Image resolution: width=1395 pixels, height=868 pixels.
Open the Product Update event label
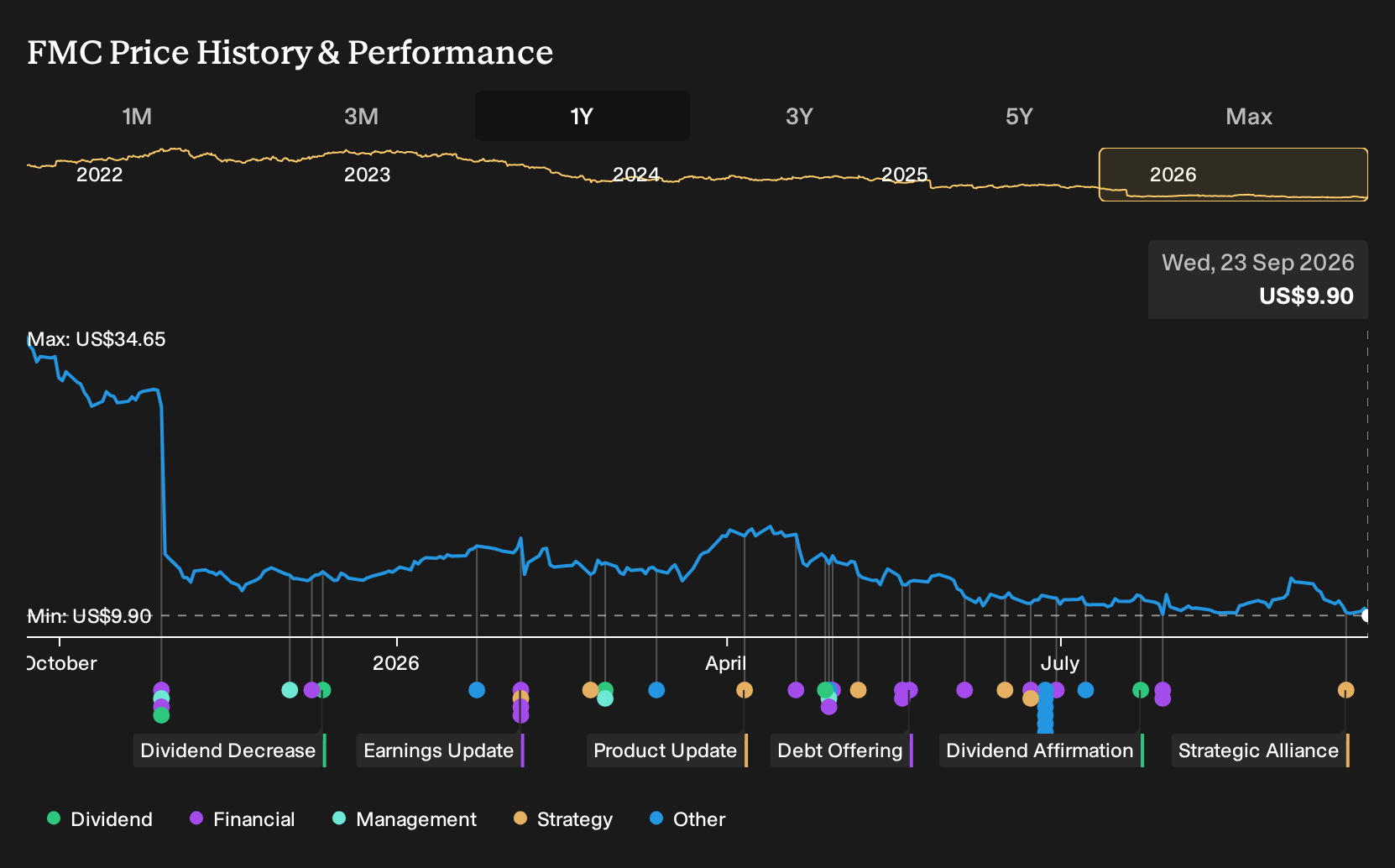pyautogui.click(x=666, y=750)
